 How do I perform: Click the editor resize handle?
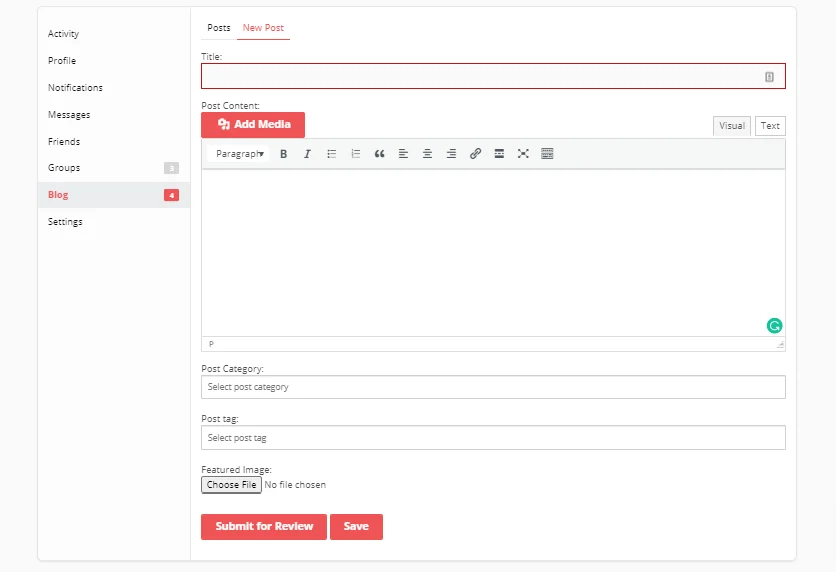coord(780,345)
